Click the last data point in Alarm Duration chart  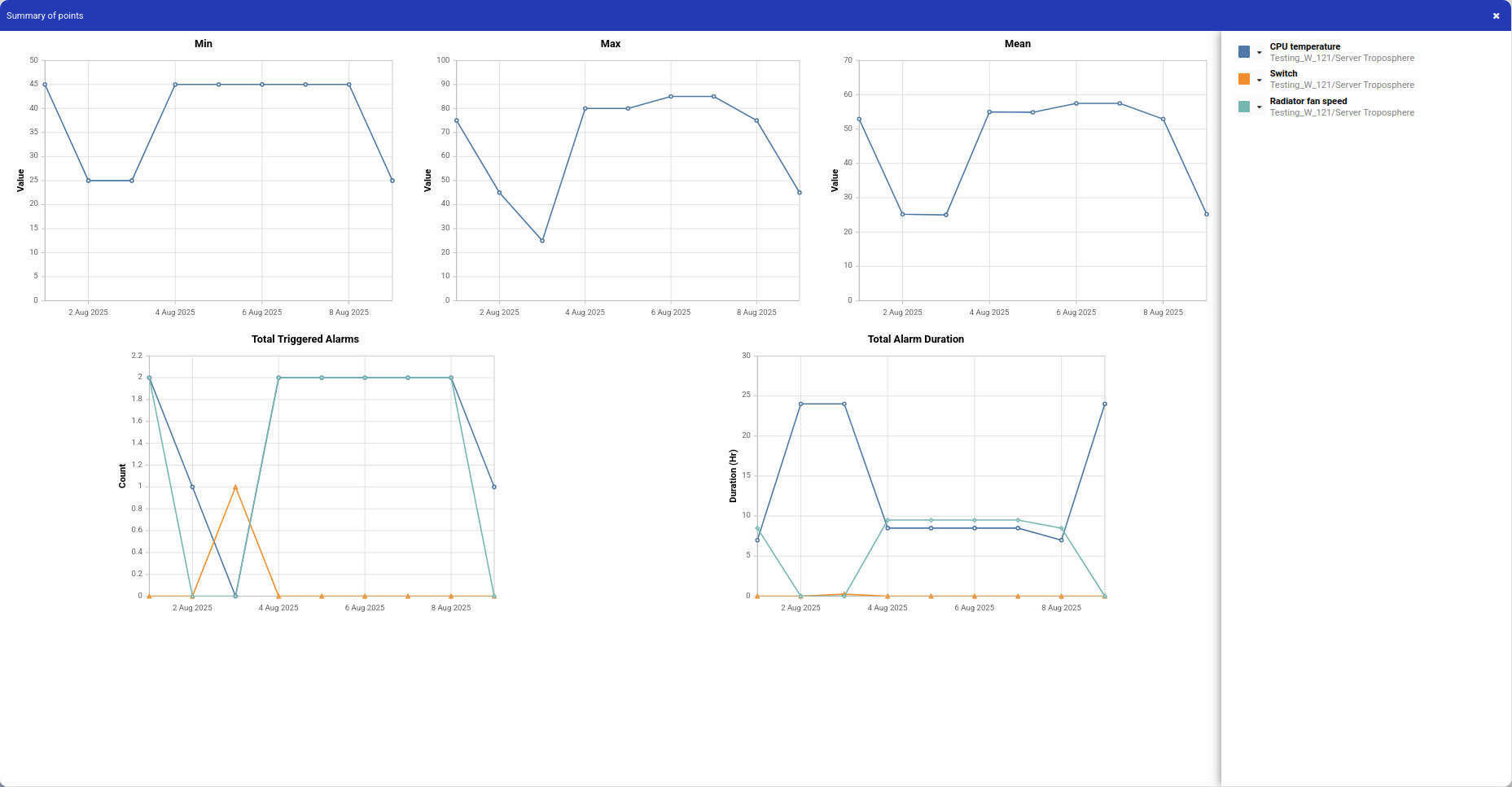1105,404
